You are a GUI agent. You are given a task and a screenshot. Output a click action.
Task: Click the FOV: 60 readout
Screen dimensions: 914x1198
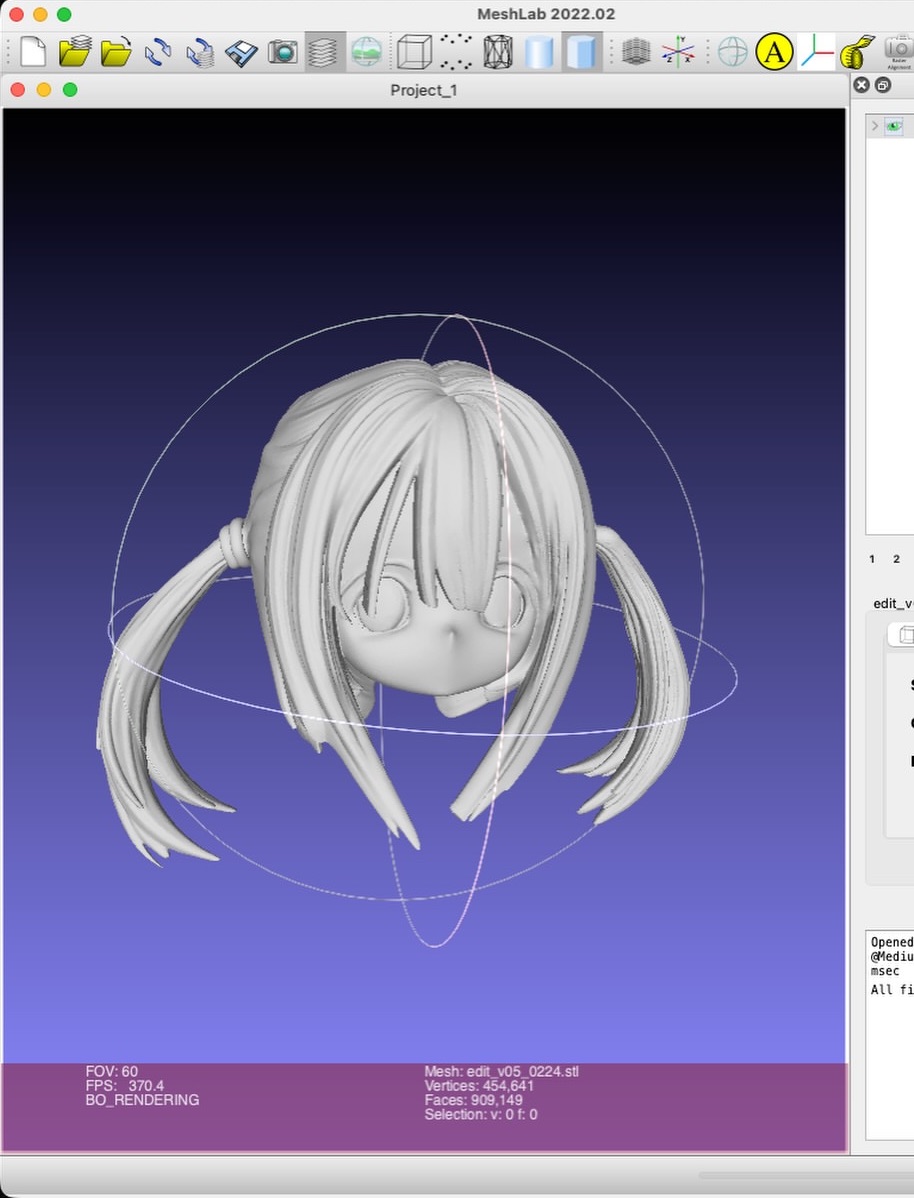(112, 1071)
